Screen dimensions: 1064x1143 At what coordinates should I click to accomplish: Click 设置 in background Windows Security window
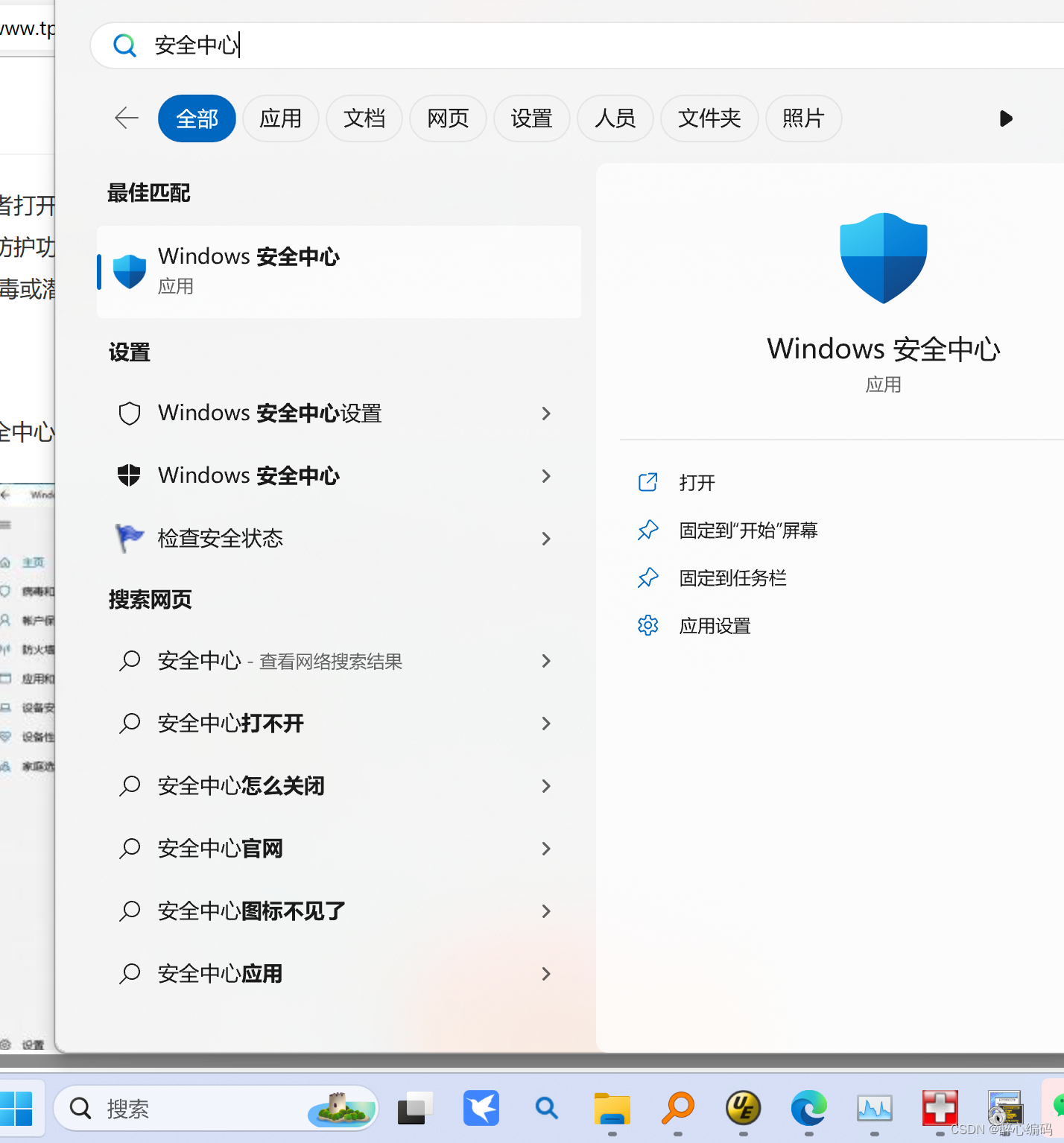click(33, 1045)
